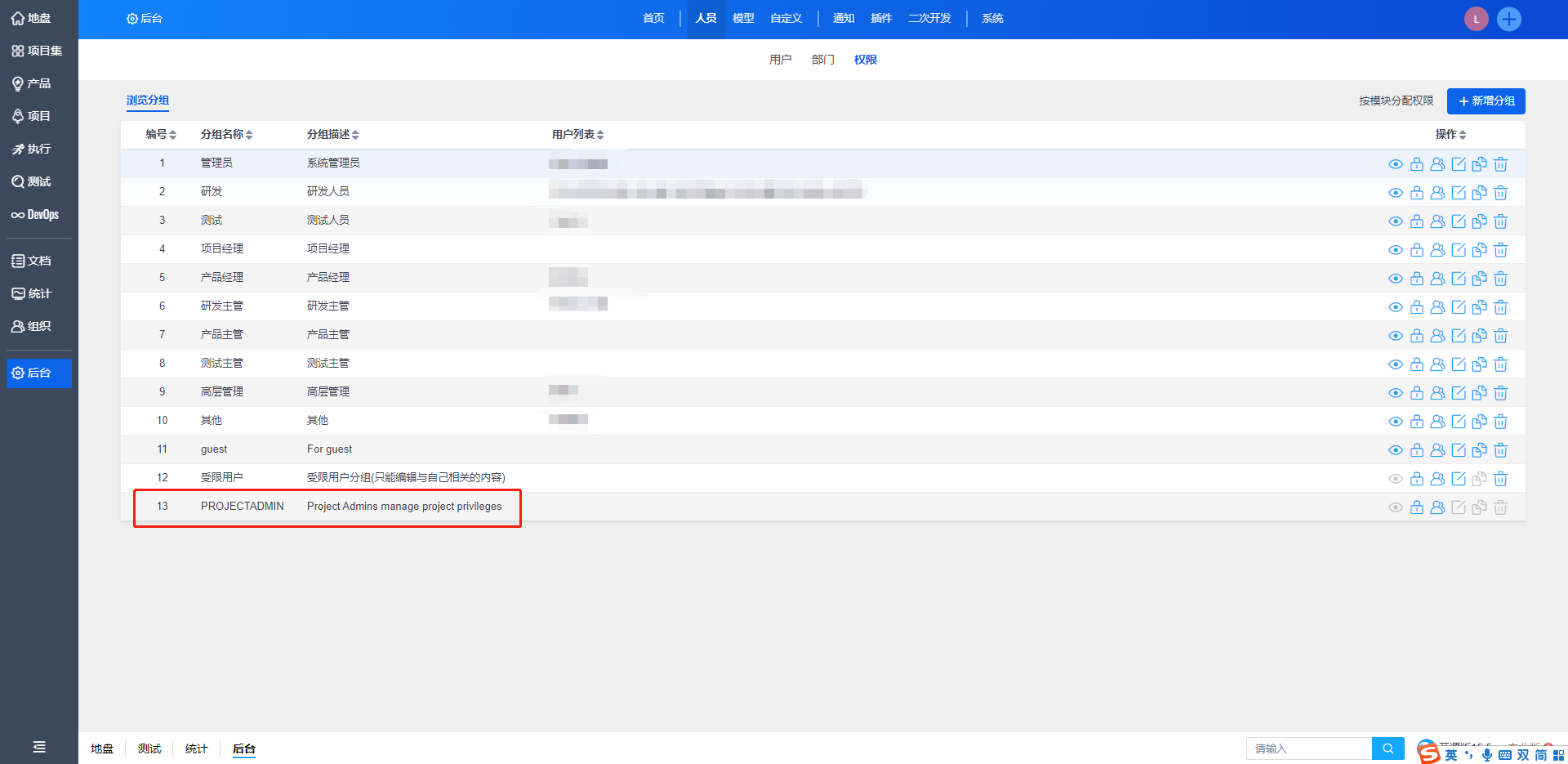Open 首页 in the top navigation
This screenshot has width=1568, height=764.
653,18
